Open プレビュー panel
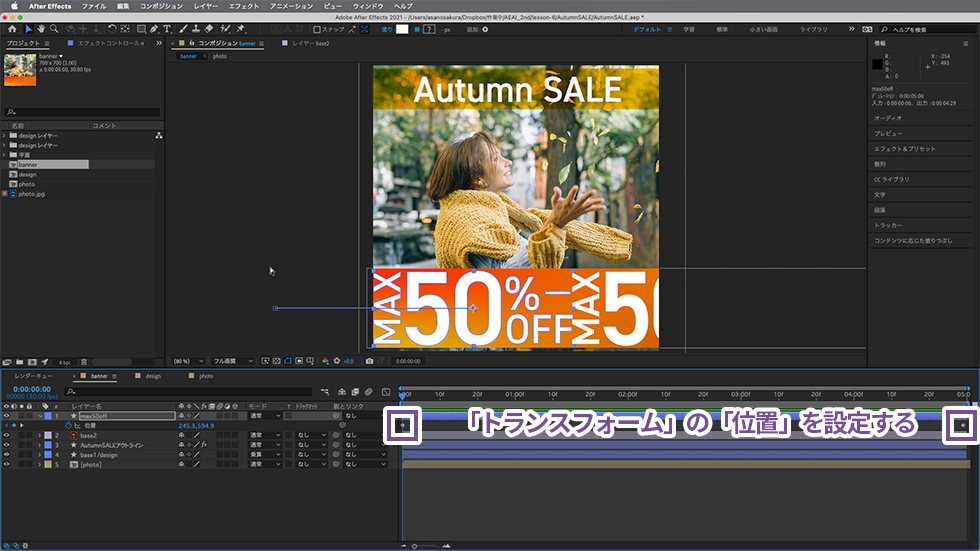This screenshot has height=551, width=980. click(x=888, y=133)
